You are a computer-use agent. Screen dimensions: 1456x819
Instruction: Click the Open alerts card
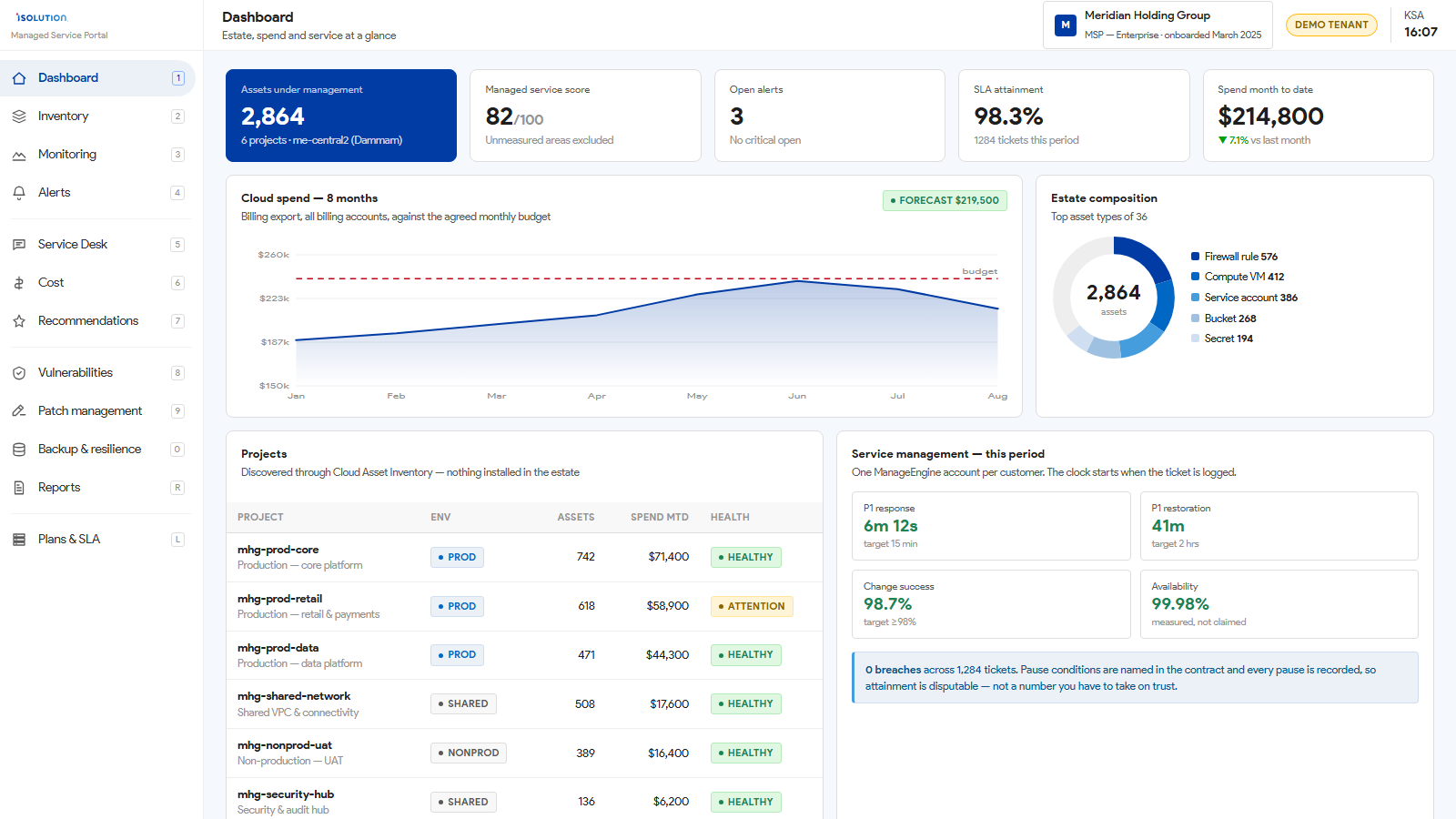[830, 116]
